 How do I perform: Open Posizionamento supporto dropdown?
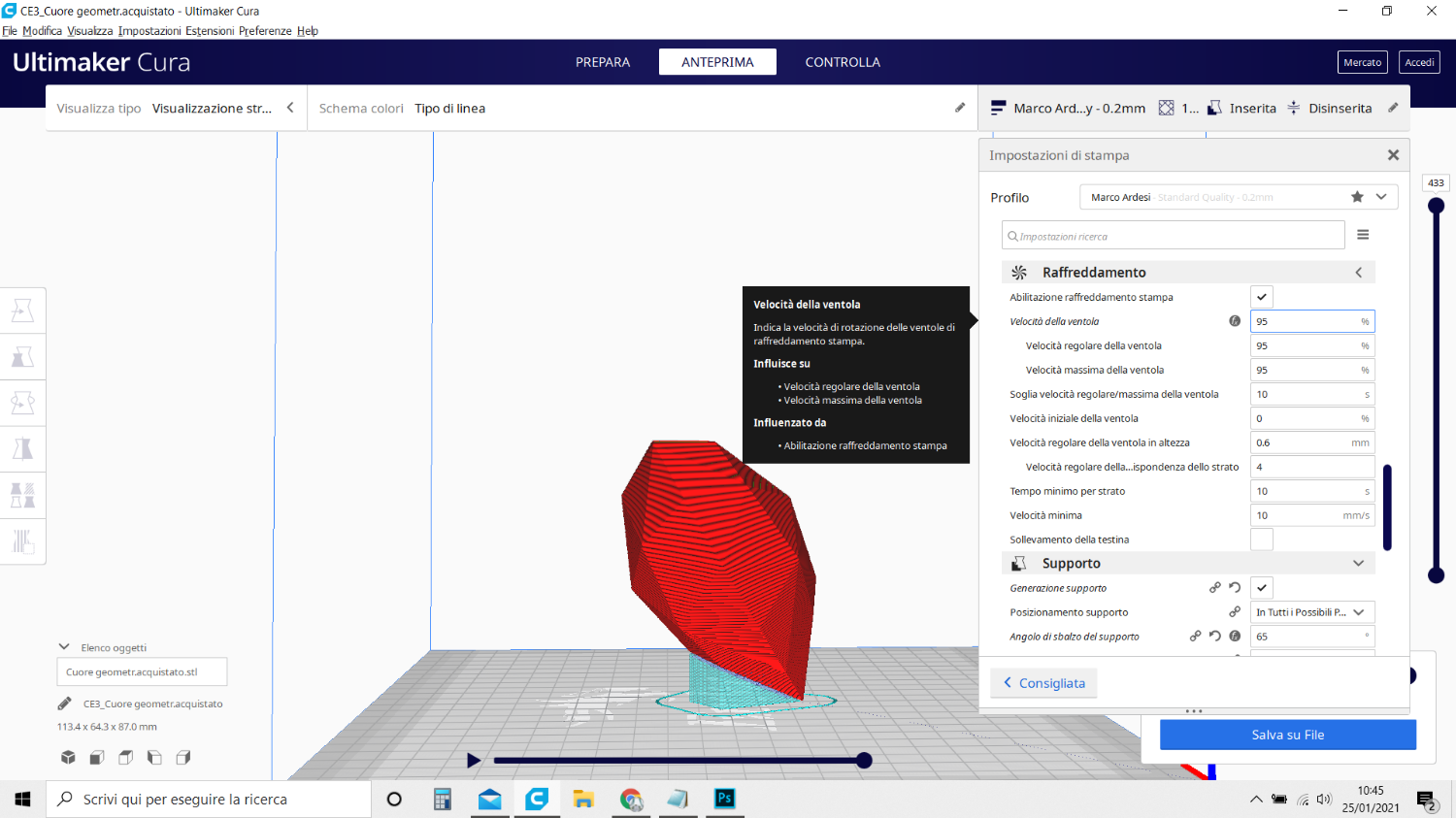(x=1312, y=612)
